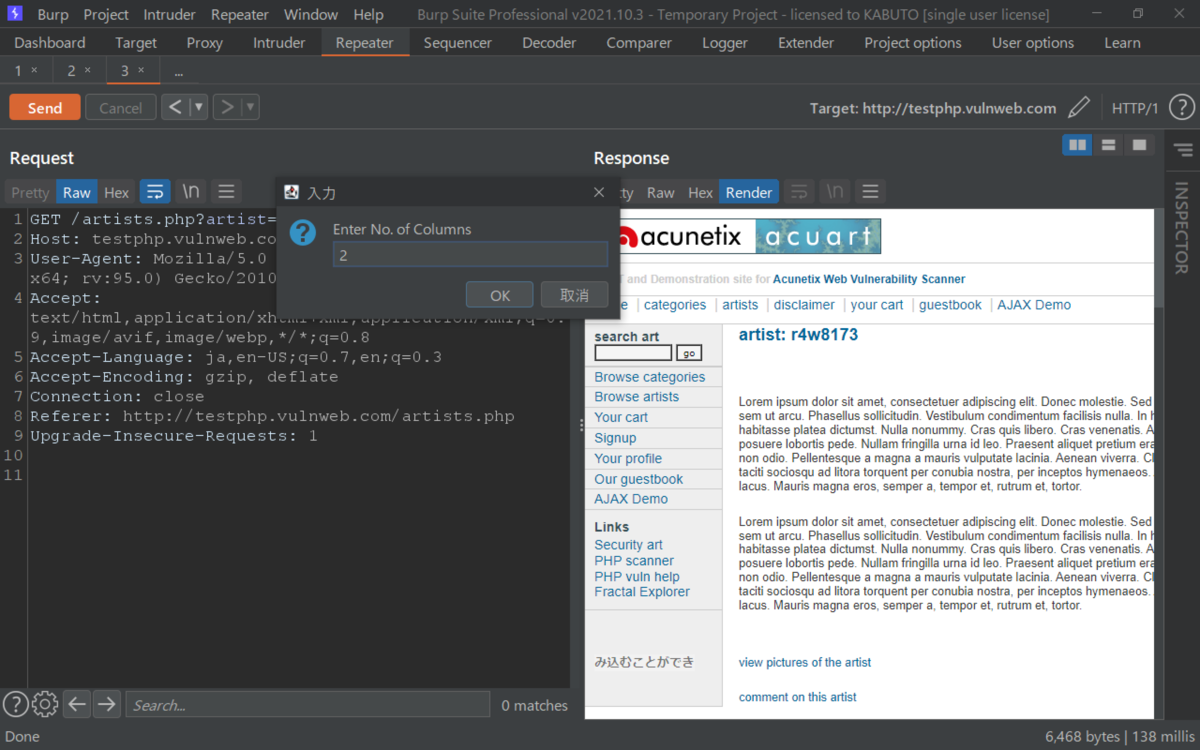This screenshot has width=1200, height=750.
Task: Select the HTTP/1 protocol indicator
Action: [1135, 108]
